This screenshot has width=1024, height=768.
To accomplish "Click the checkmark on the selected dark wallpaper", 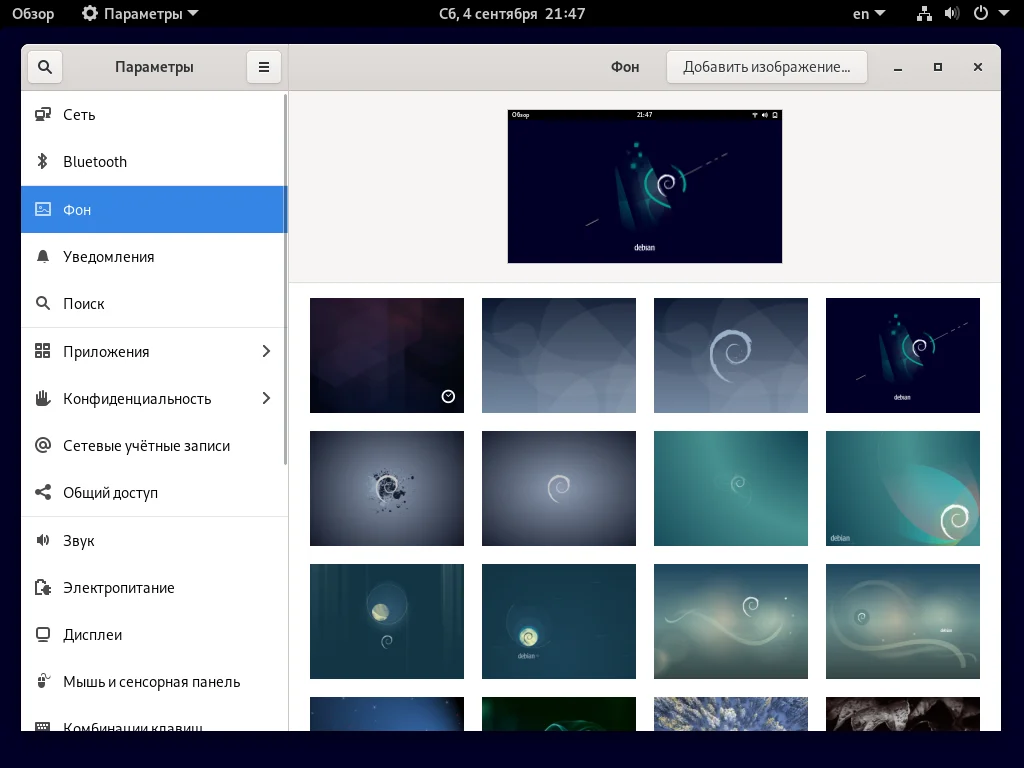I will (x=448, y=396).
